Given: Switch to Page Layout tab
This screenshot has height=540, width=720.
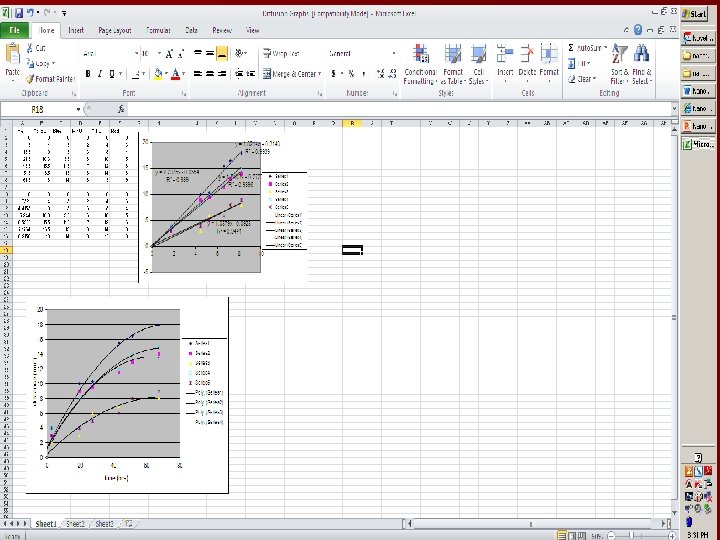Looking at the screenshot, I should 115,30.
